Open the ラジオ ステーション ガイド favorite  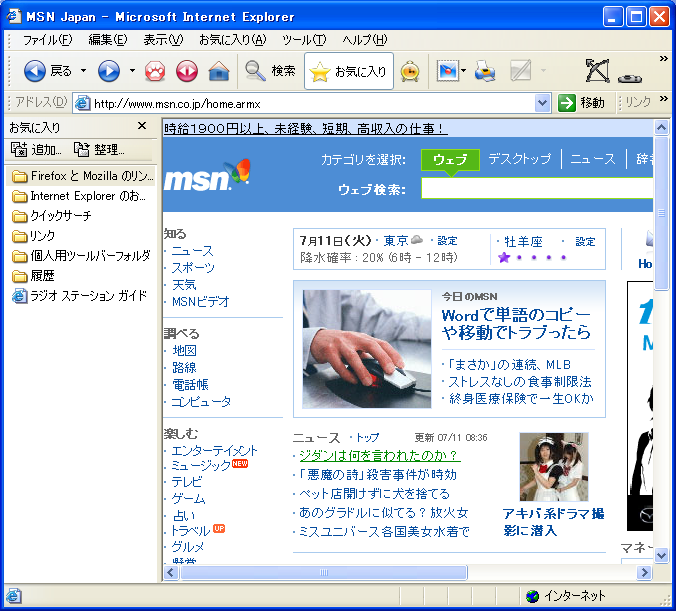(x=80, y=296)
